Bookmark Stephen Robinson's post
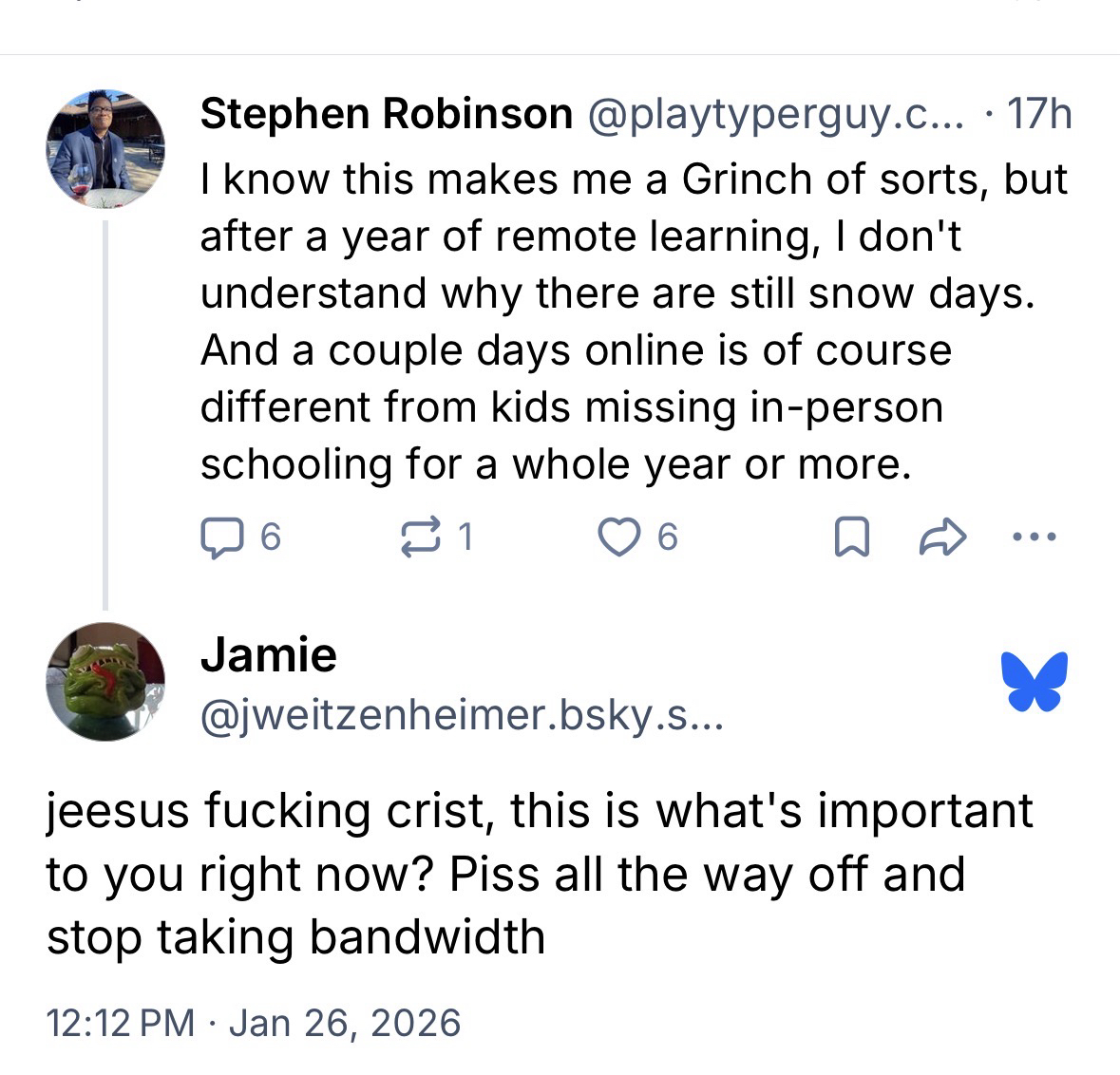This screenshot has height=1075, width=1120. tap(850, 539)
